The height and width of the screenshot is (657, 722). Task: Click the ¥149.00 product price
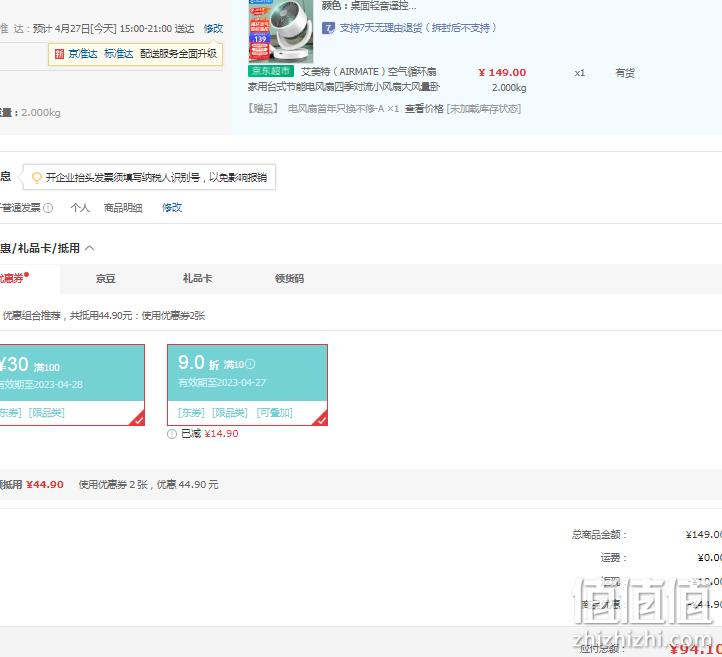(502, 73)
